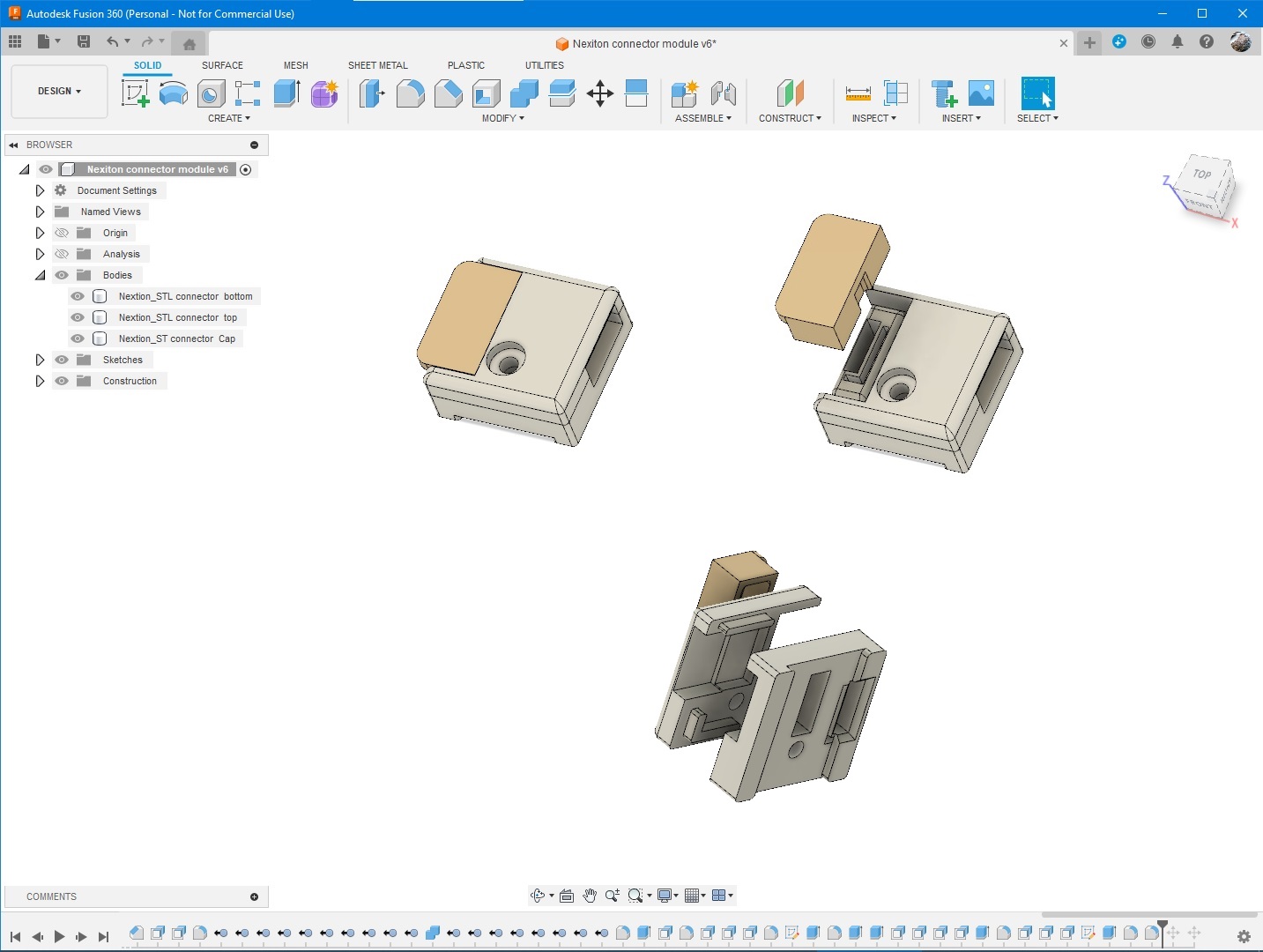Collapse the Browser panel

point(13,144)
